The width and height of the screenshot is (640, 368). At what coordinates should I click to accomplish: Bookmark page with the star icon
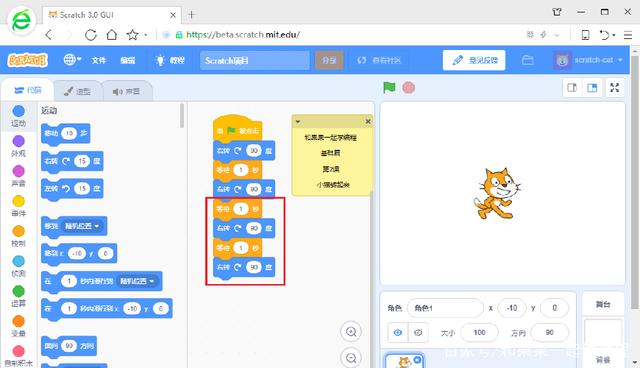133,35
